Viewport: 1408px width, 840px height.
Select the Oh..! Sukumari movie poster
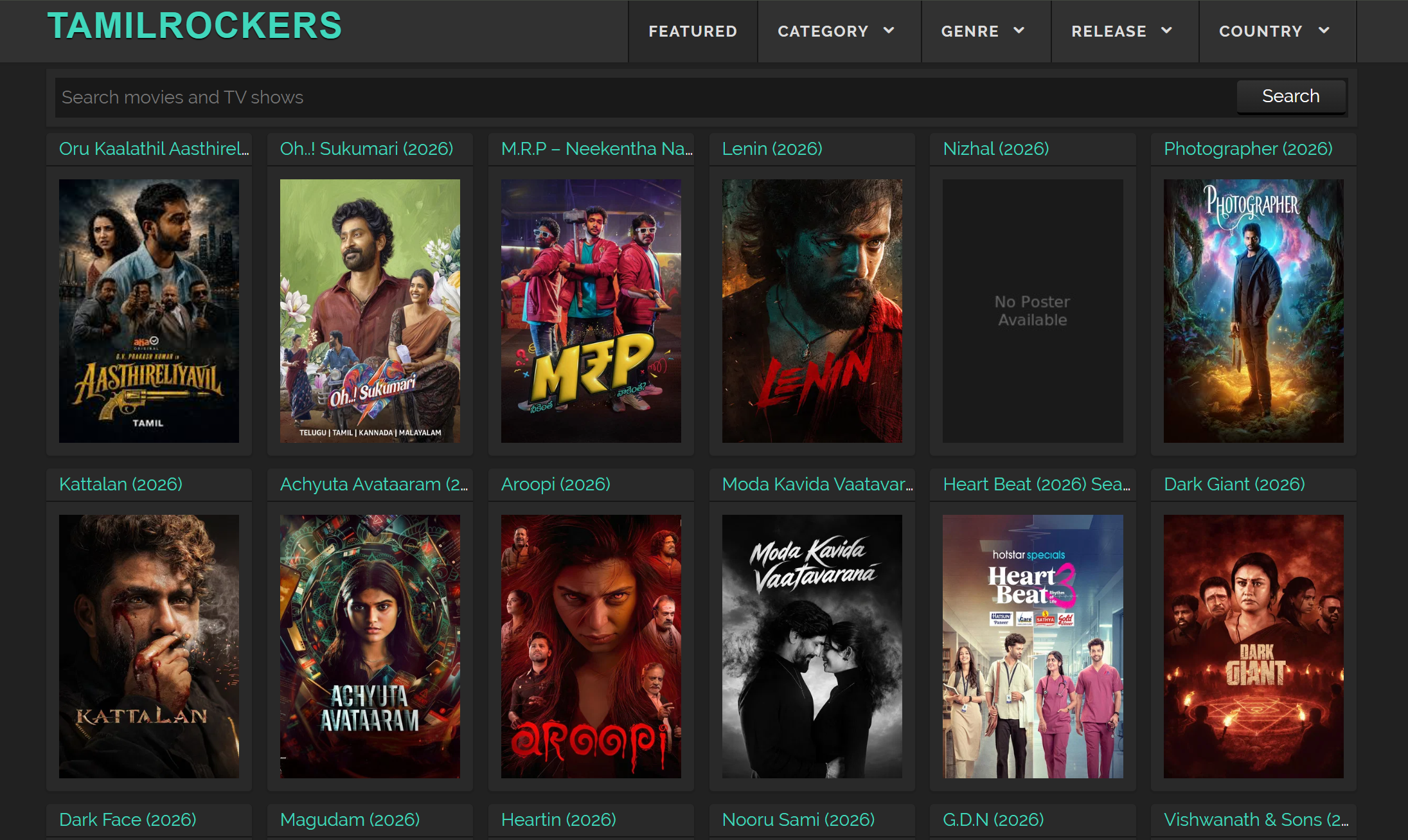coord(370,311)
